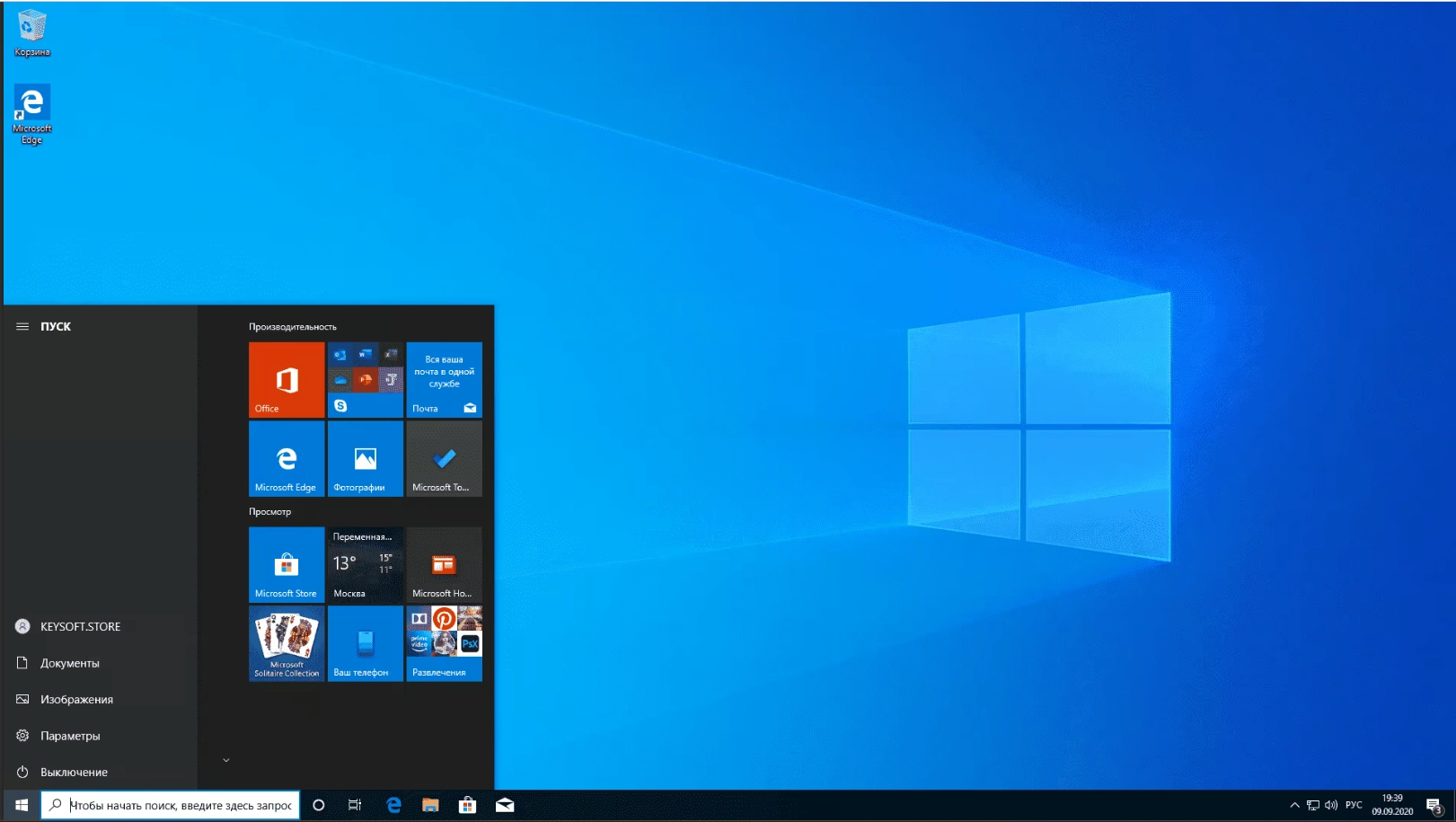Open Microsoft Solitaire Collection

286,643
